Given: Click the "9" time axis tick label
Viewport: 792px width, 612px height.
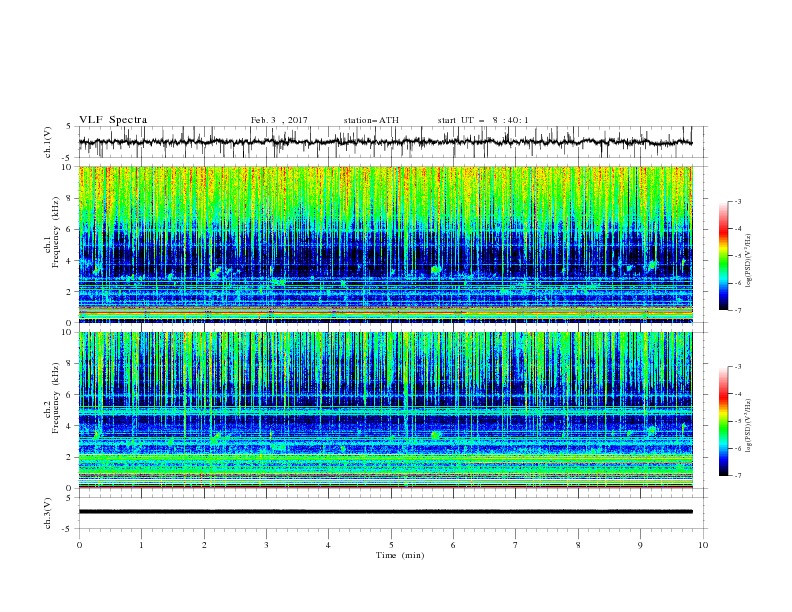Looking at the screenshot, I should pyautogui.click(x=640, y=545).
